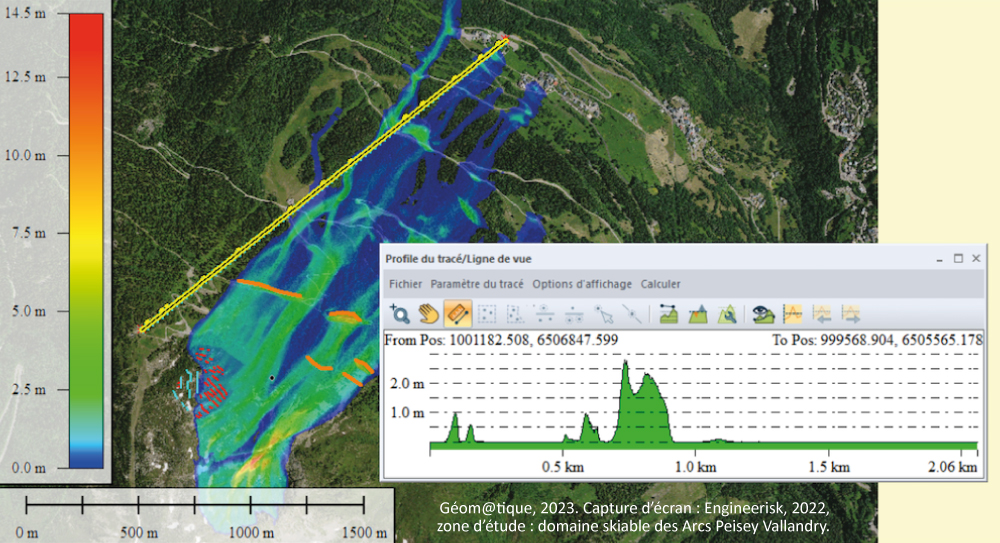This screenshot has width=1000, height=543.
Task: Click the highlighted perpendicular profile graph icon
Action: pos(793,314)
